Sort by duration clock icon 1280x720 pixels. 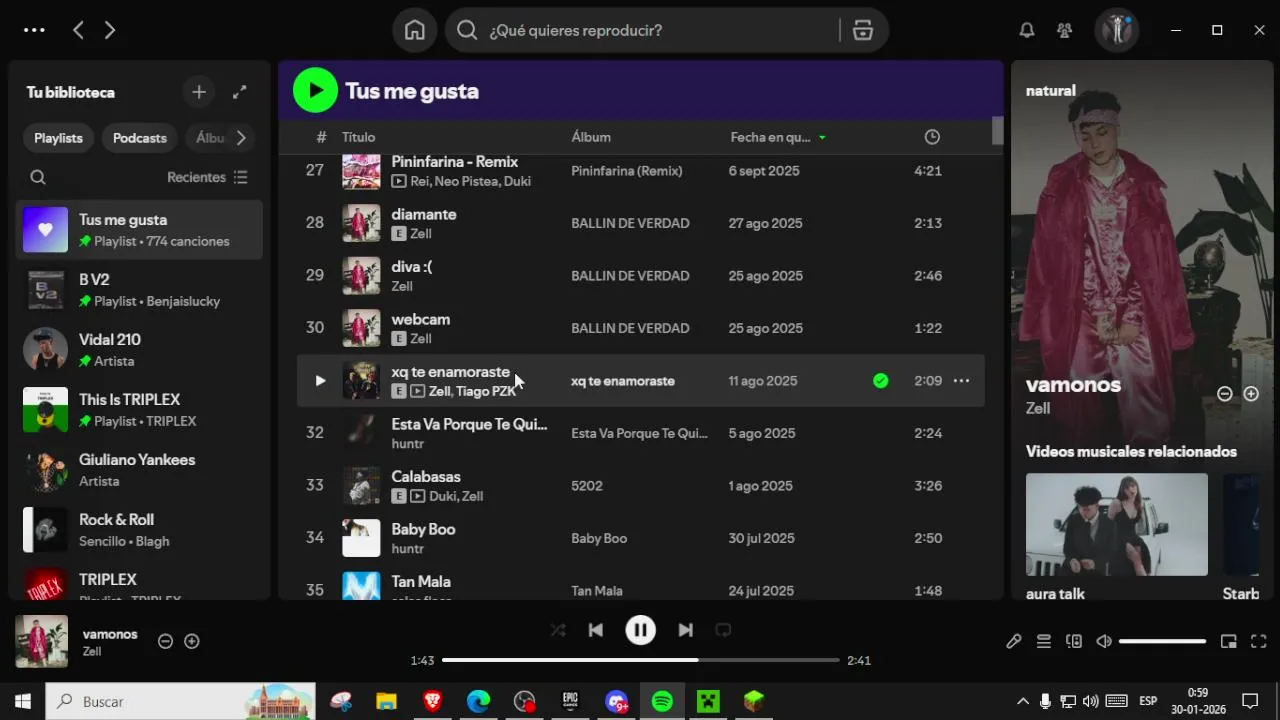click(932, 137)
